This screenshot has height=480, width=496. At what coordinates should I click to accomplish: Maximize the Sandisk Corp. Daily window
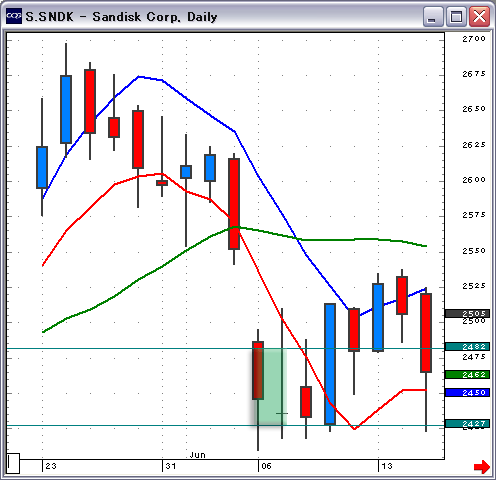[x=456, y=16]
